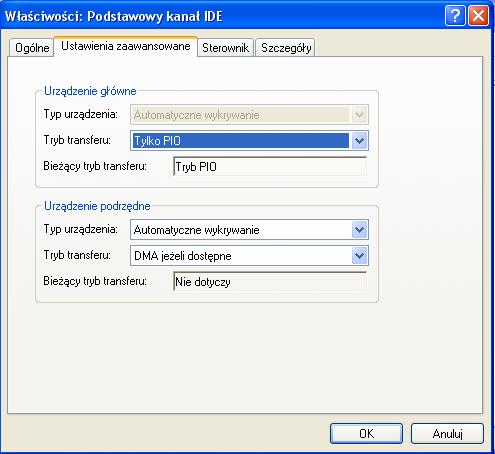Screen dimensions: 495x454
Task: Open the Szczegóły tab
Action: point(286,48)
